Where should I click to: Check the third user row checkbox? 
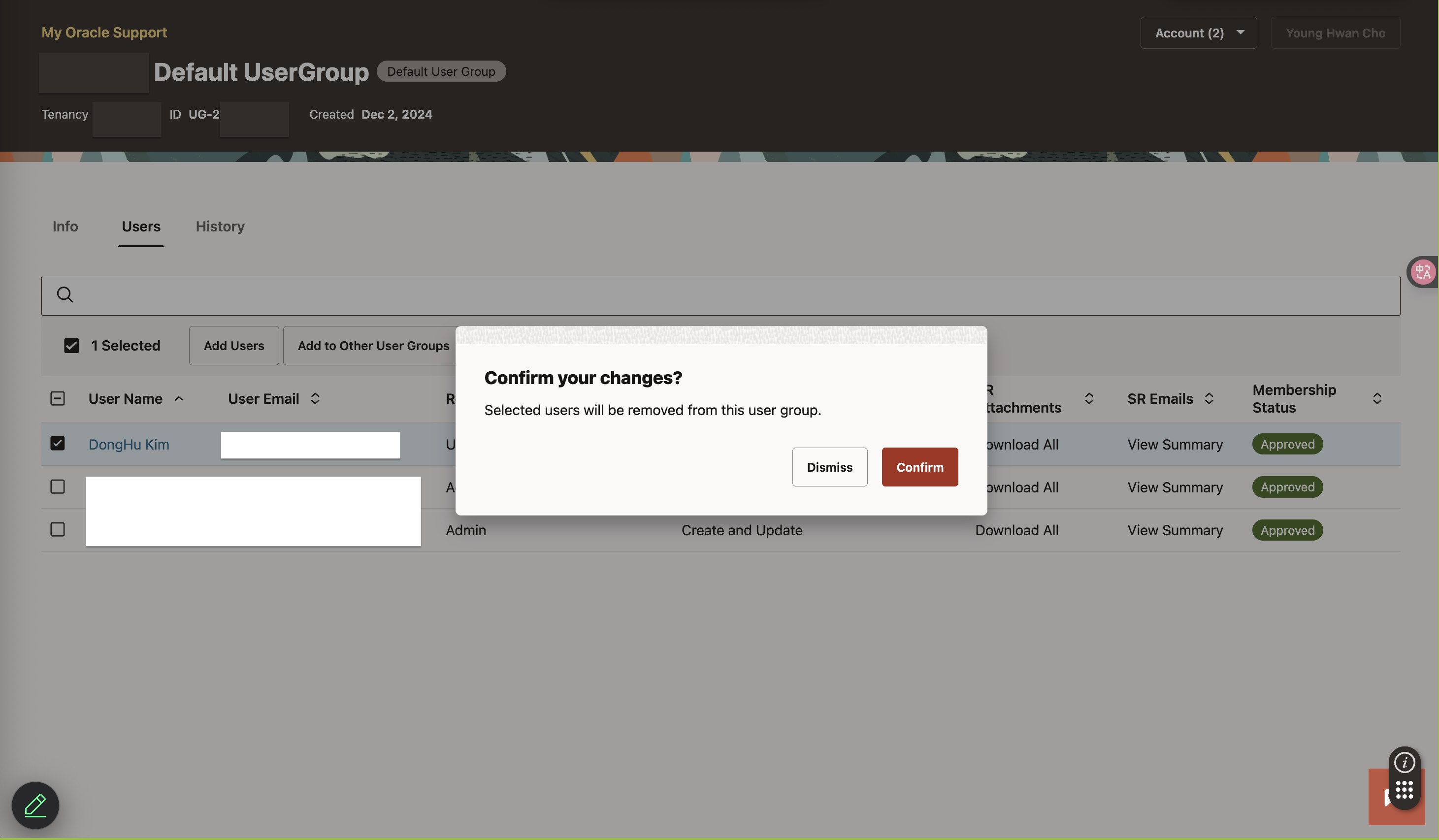[58, 529]
